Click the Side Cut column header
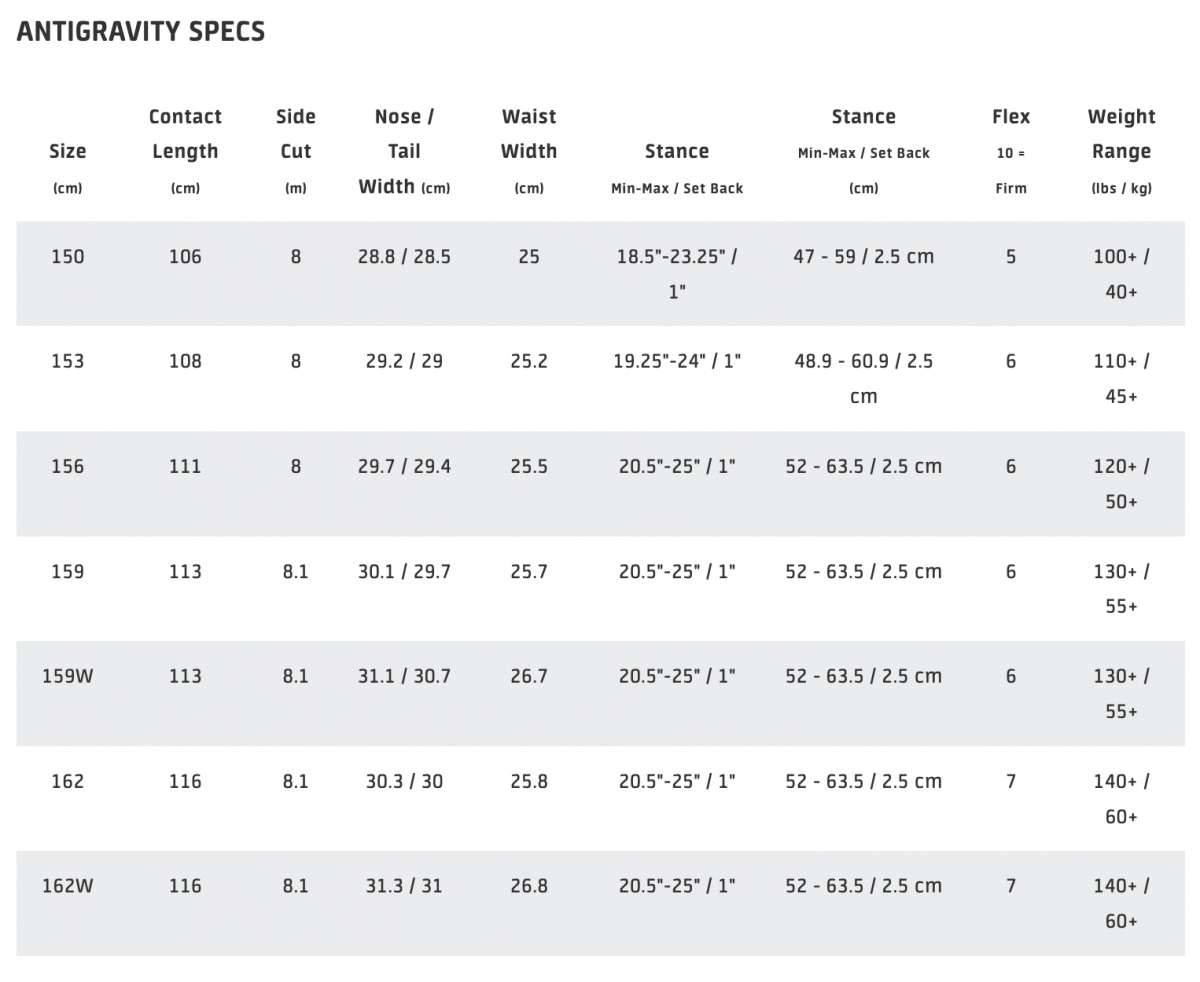Image resolution: width=1200 pixels, height=982 pixels. pos(295,151)
